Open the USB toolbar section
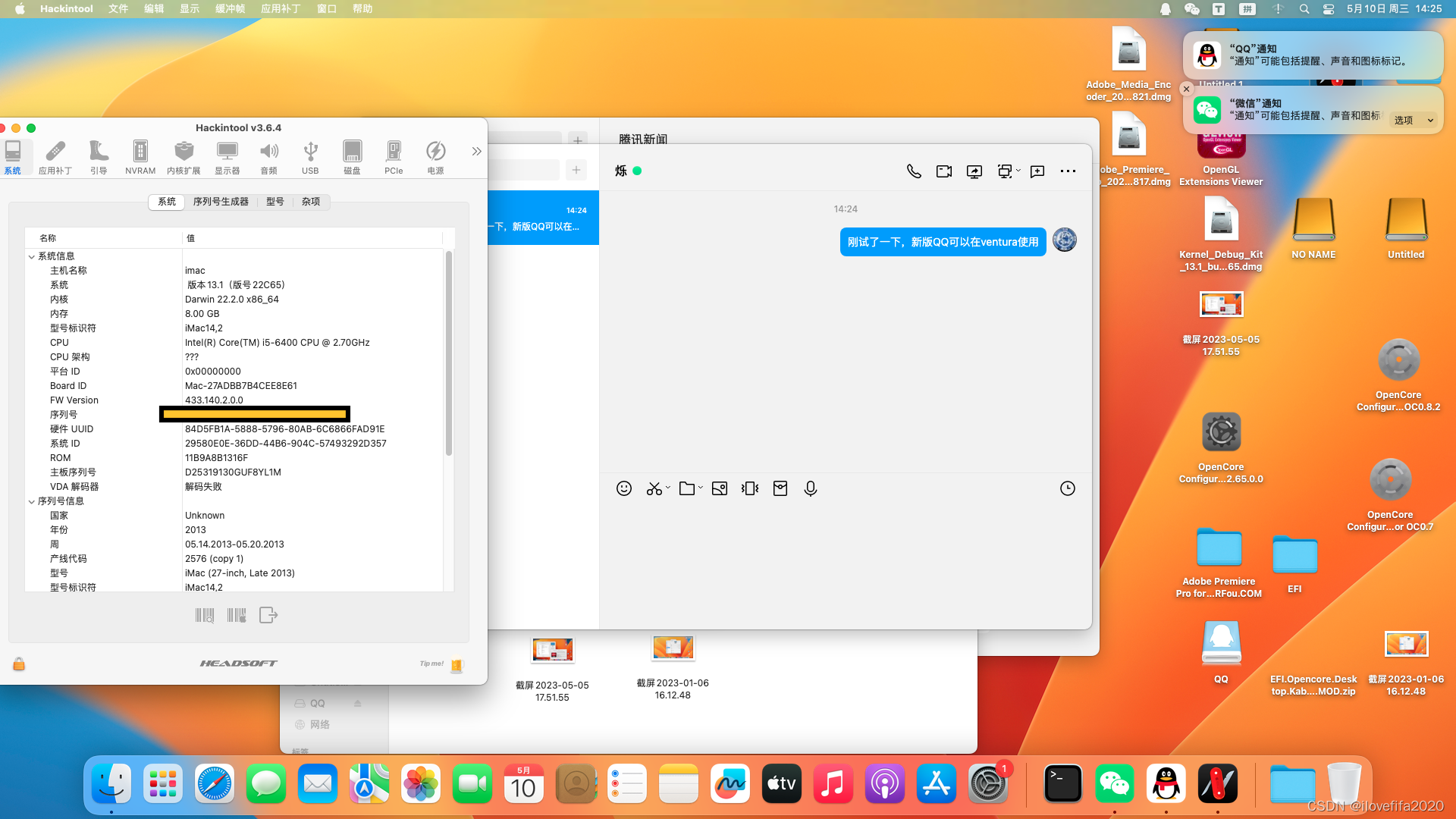Screen dimensions: 1456x819 (310, 157)
